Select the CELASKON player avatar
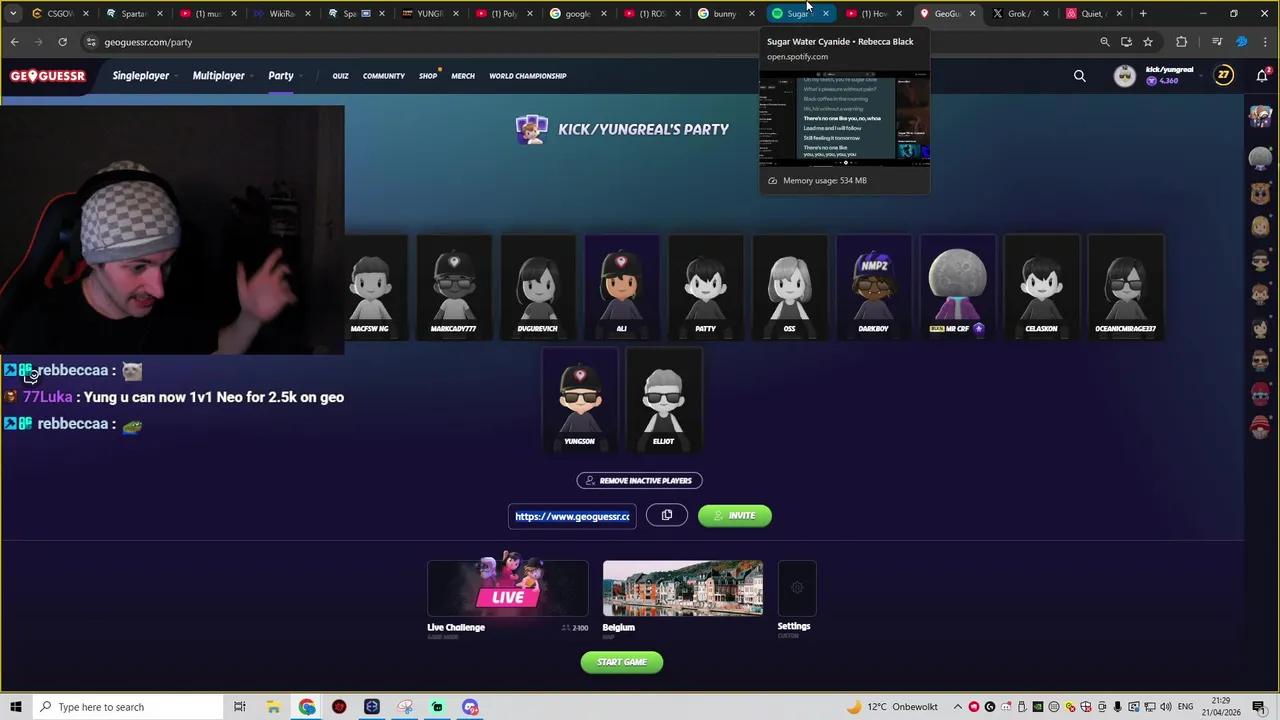 [x=1042, y=288]
